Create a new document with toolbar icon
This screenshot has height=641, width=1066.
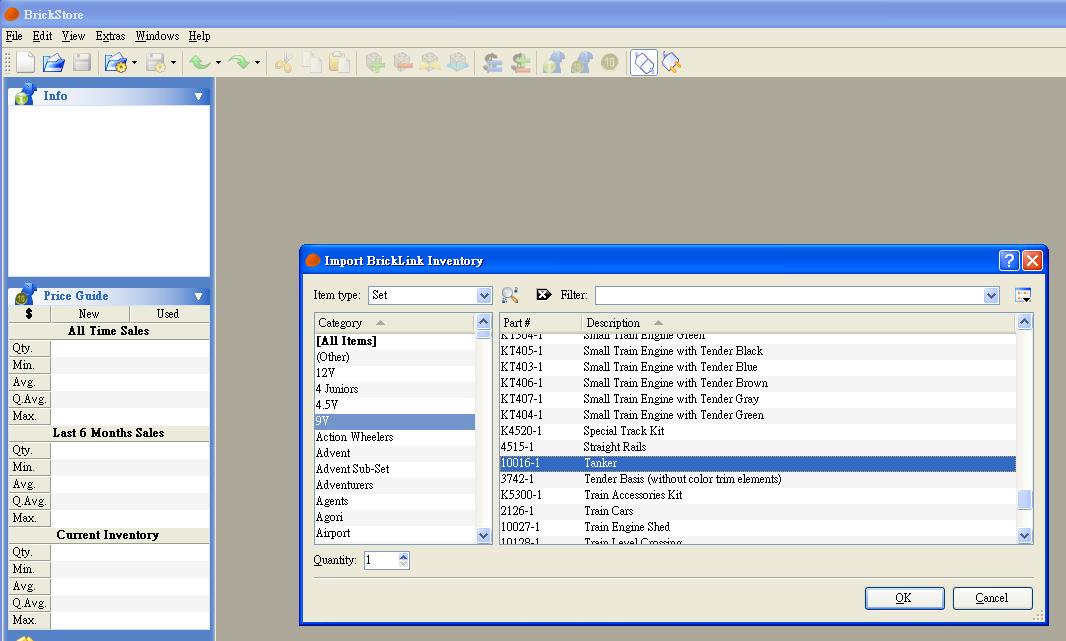click(26, 63)
